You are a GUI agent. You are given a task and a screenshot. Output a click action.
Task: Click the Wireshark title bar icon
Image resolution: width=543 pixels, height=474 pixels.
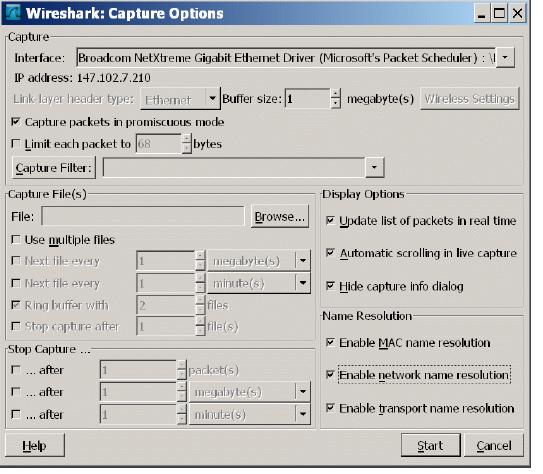(13, 13)
